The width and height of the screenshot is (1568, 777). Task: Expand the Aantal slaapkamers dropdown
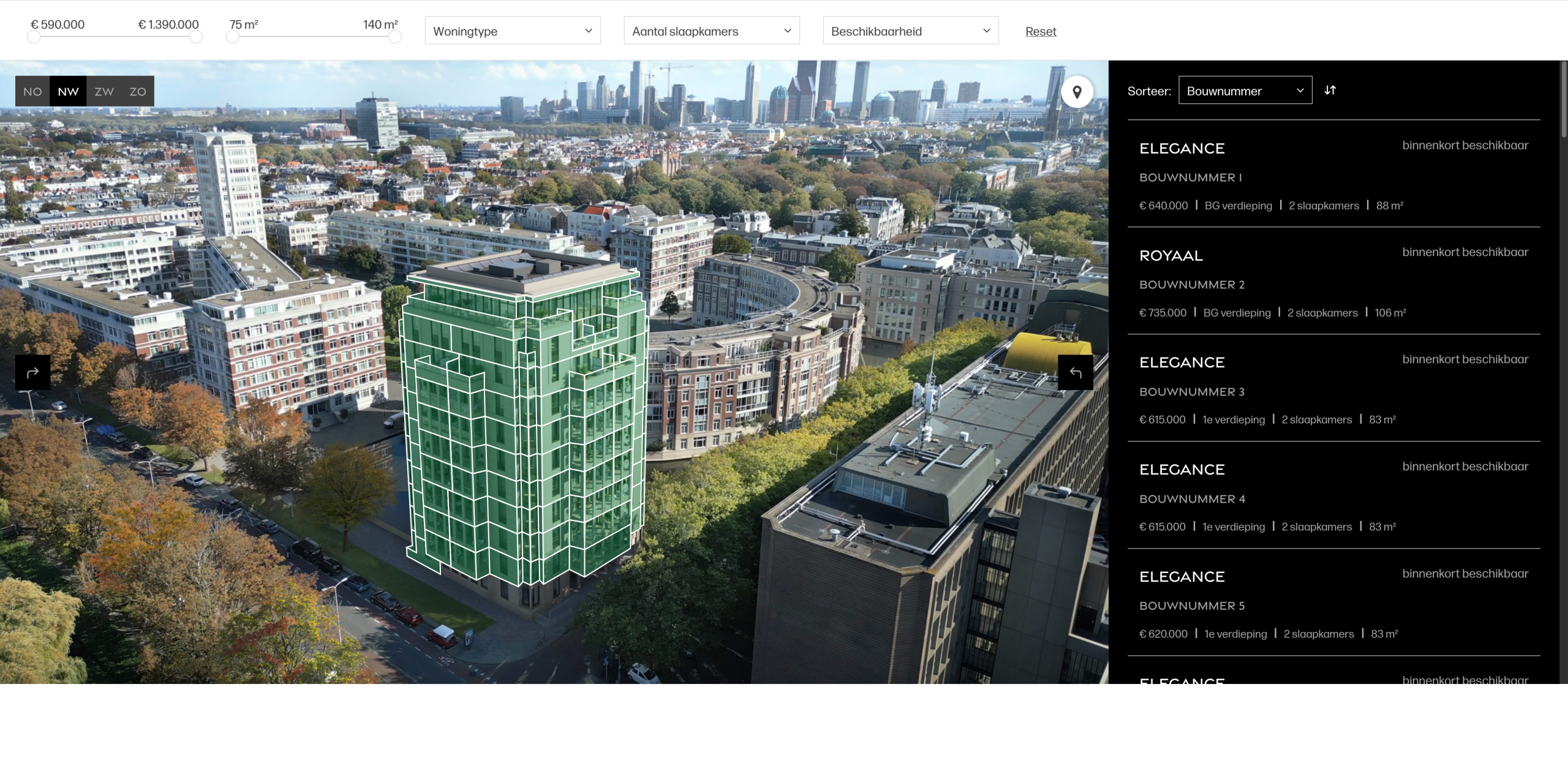pyautogui.click(x=711, y=31)
